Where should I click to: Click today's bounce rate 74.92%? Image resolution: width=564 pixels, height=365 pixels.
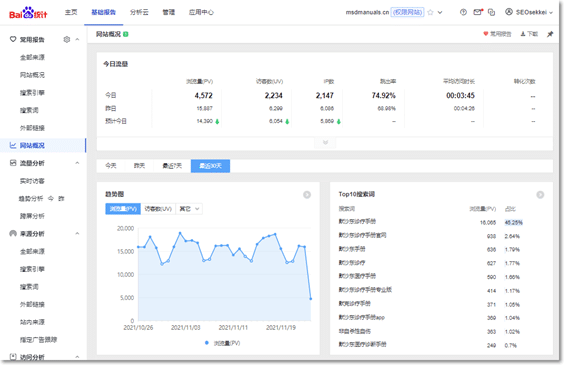tap(383, 96)
